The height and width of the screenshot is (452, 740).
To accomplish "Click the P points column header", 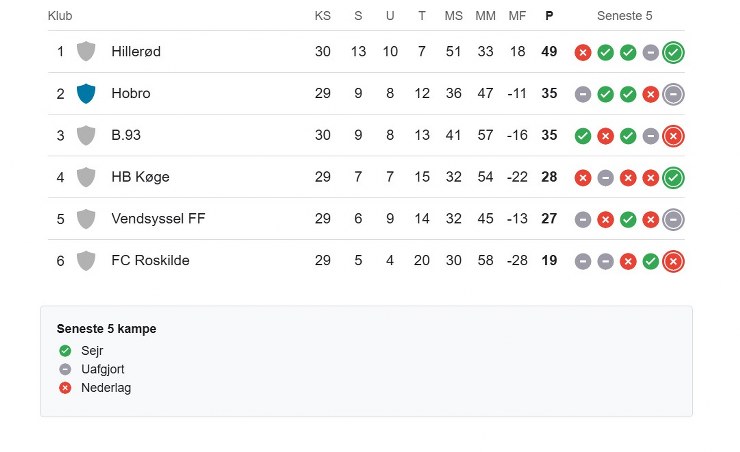I will [549, 16].
